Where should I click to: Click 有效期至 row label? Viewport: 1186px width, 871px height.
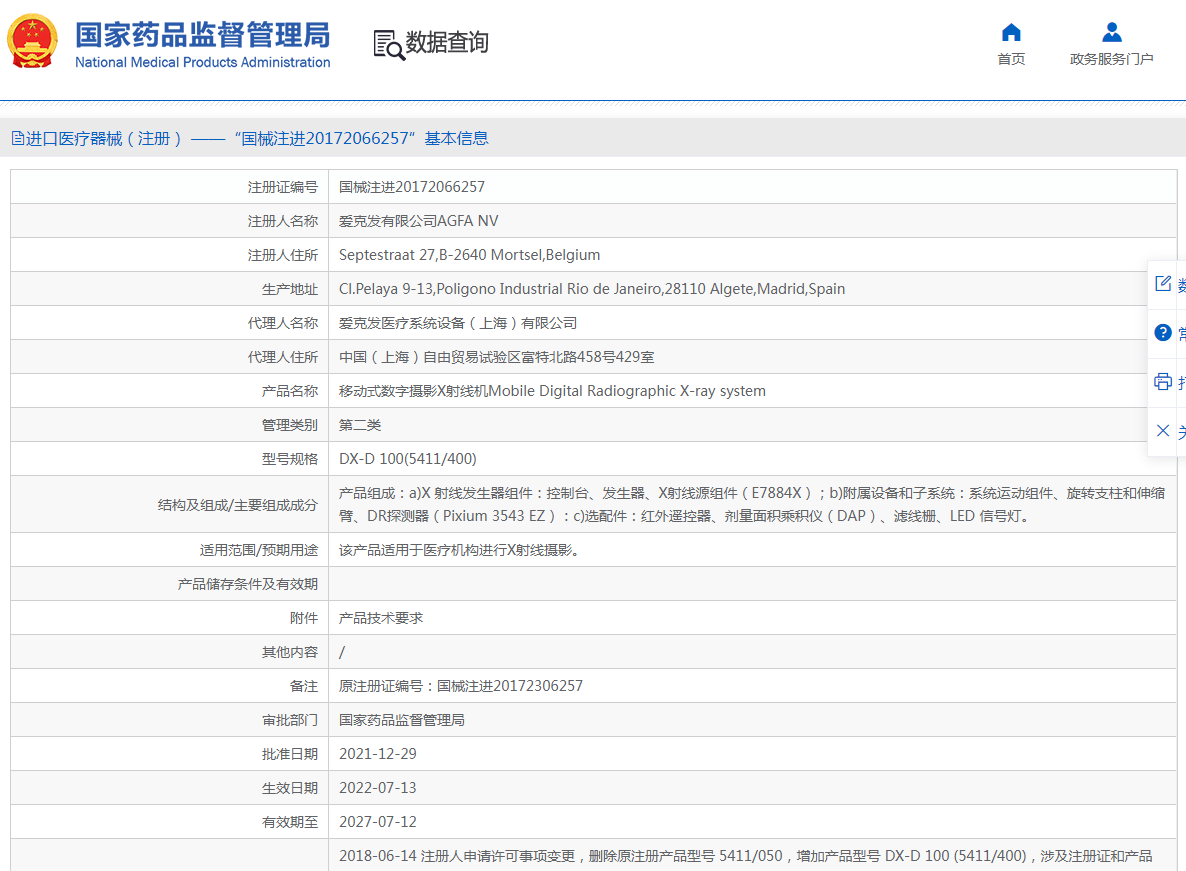click(x=290, y=822)
